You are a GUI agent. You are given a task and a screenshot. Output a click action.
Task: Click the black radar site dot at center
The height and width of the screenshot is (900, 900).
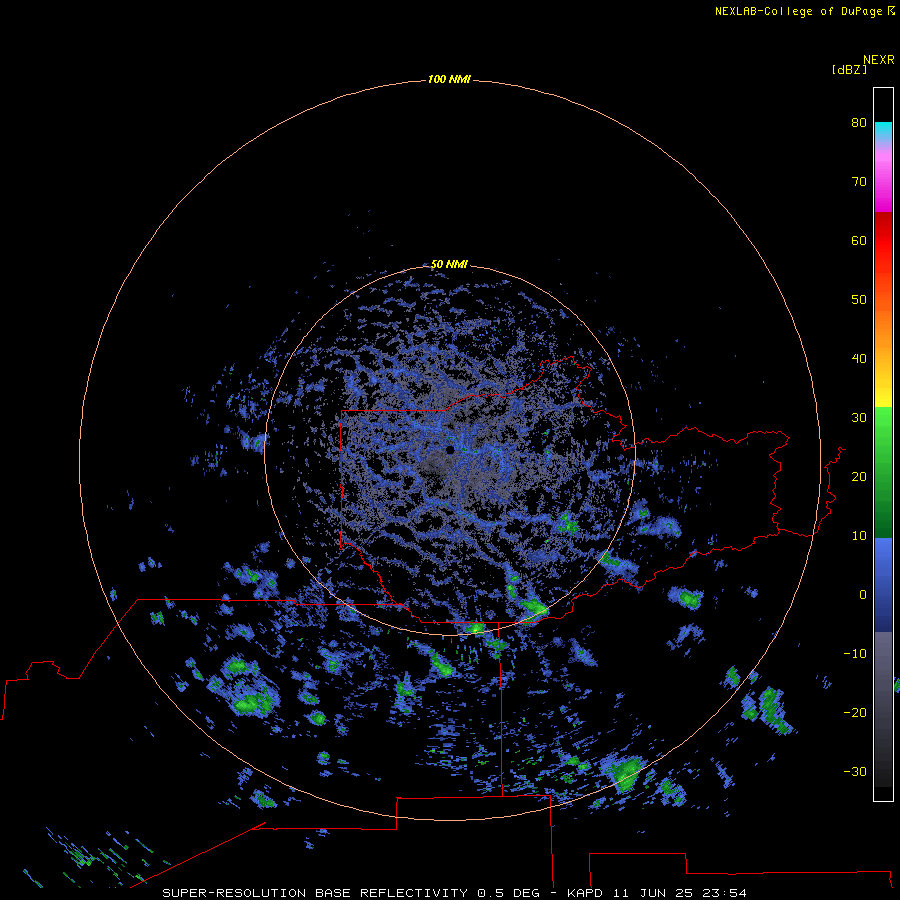tap(450, 449)
